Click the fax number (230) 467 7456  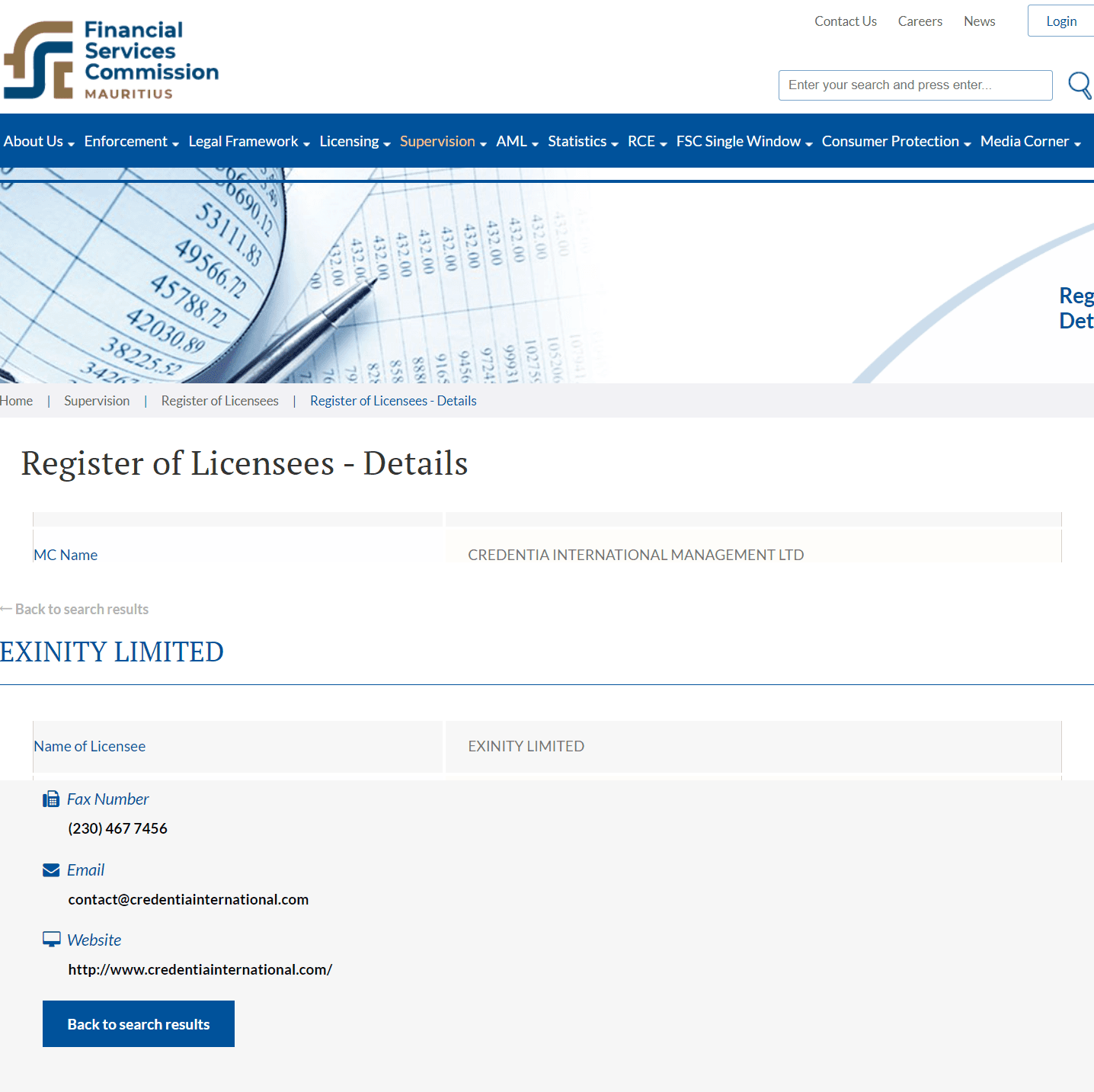117,828
